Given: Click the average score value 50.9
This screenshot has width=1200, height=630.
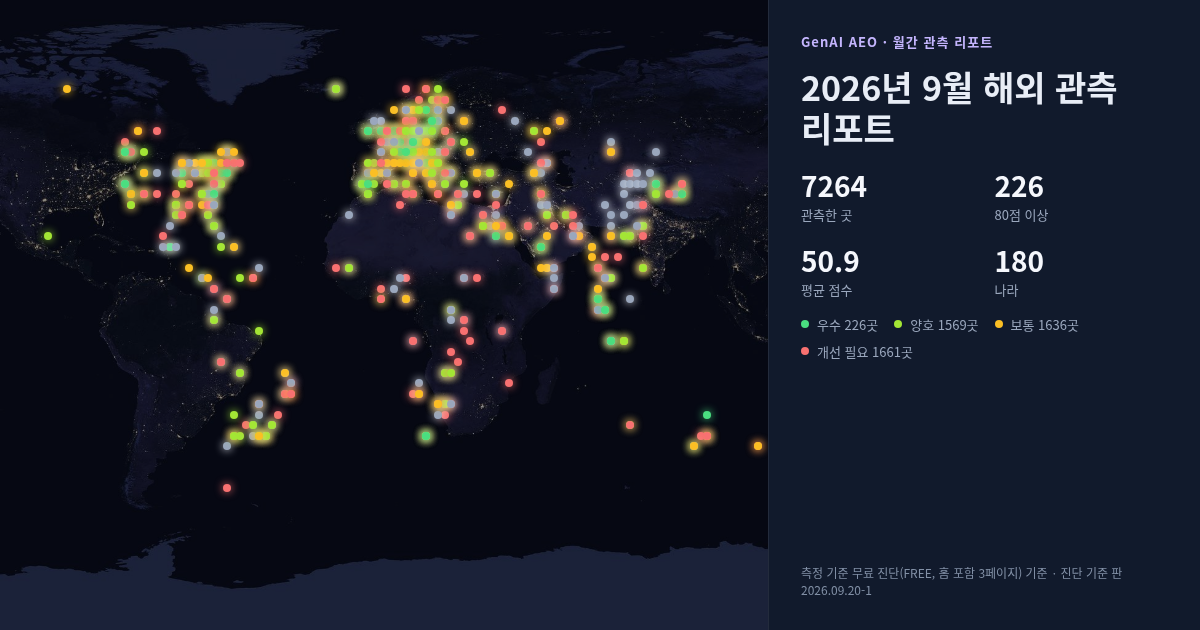Looking at the screenshot, I should point(830,262).
